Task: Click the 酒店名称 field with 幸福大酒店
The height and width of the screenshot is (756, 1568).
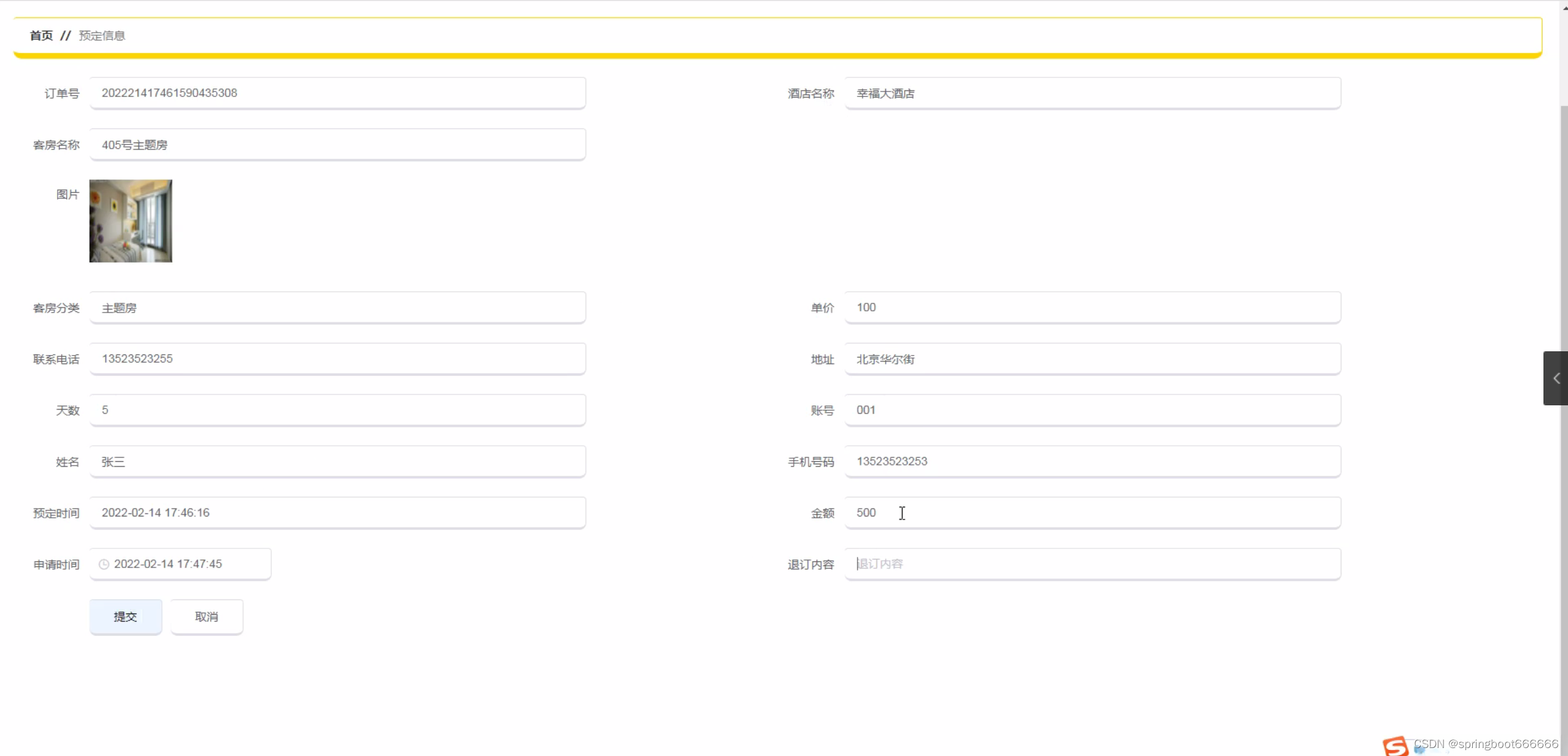Action: point(1092,93)
